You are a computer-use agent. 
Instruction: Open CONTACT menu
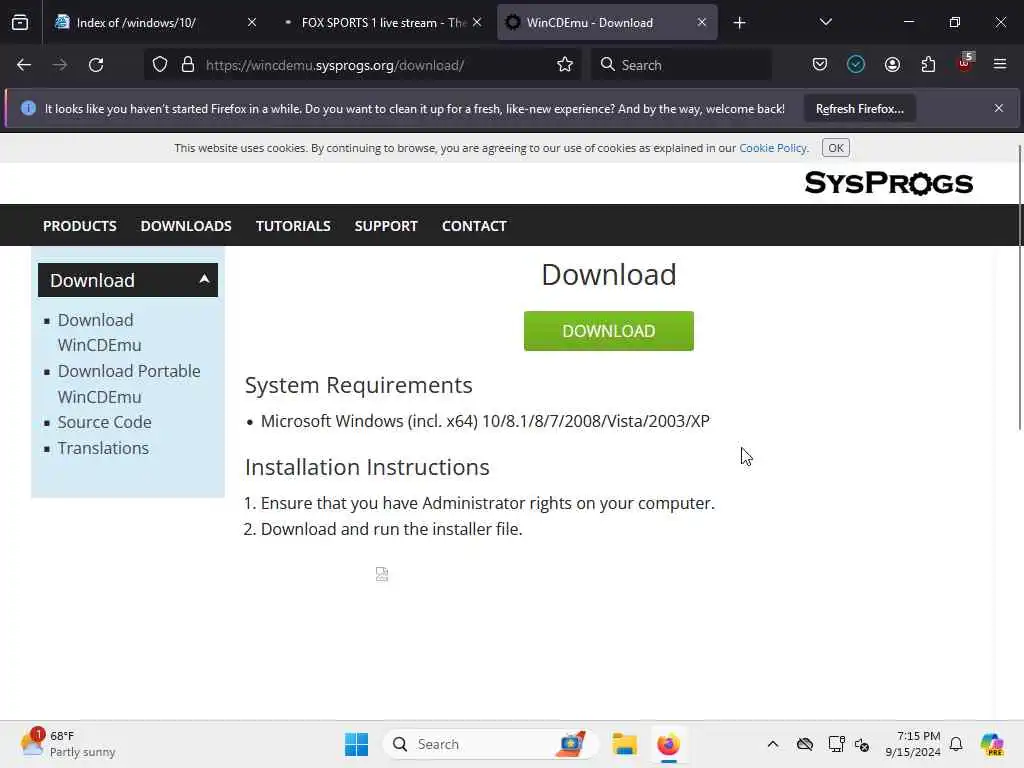tap(474, 226)
